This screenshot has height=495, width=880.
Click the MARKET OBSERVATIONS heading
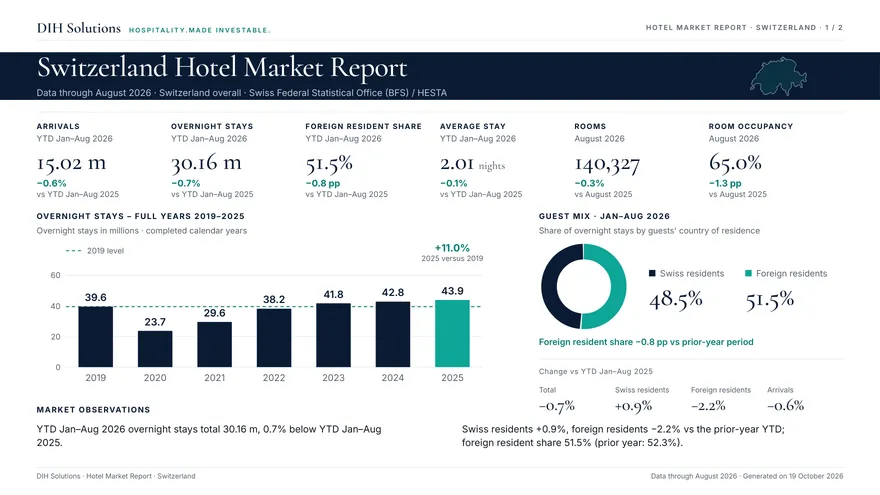tap(93, 410)
